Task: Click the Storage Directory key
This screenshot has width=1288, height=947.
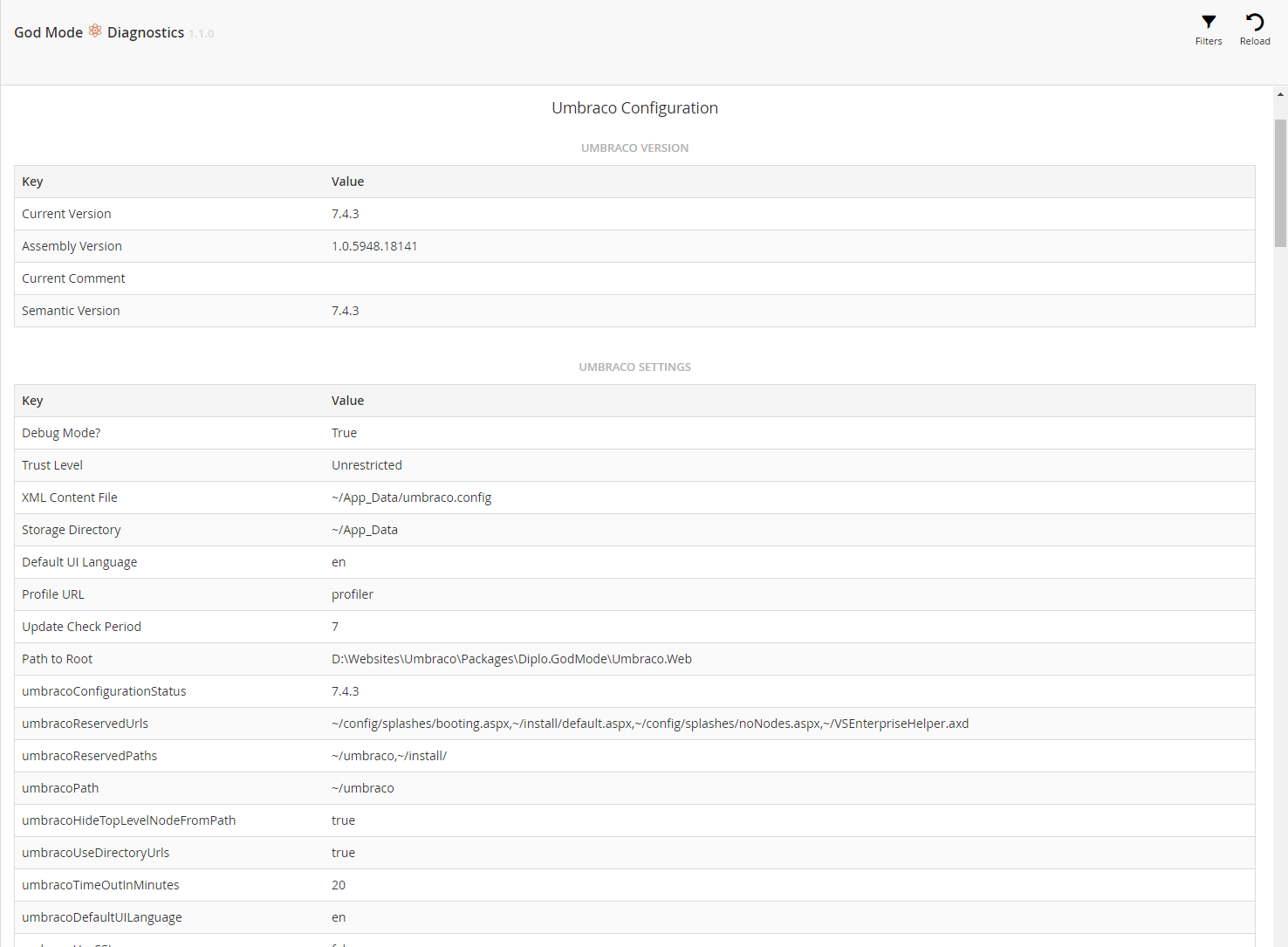Action: click(72, 530)
